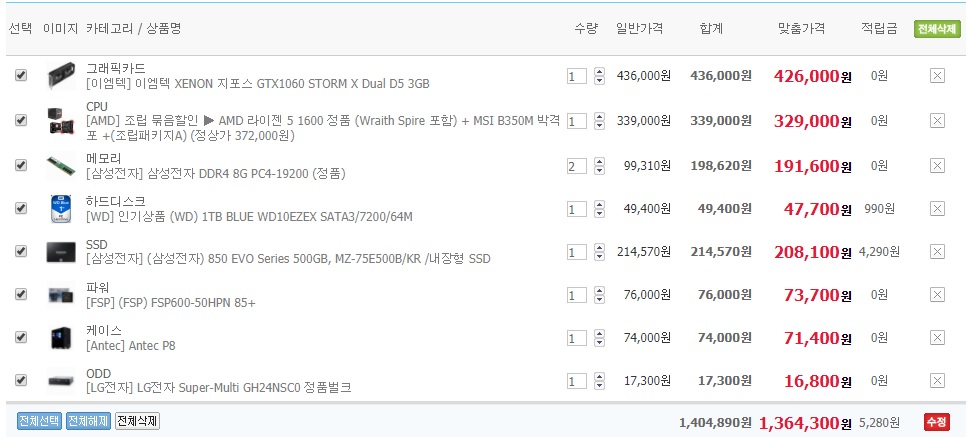Open the LG전자 Super-Multi GH24NSC0 link
This screenshot has width=968, height=444.
219,388
